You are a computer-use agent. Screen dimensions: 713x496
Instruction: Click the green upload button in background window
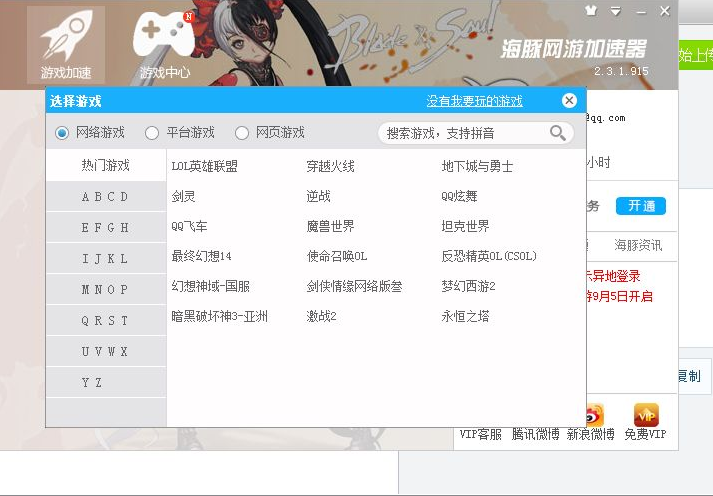[x=696, y=55]
